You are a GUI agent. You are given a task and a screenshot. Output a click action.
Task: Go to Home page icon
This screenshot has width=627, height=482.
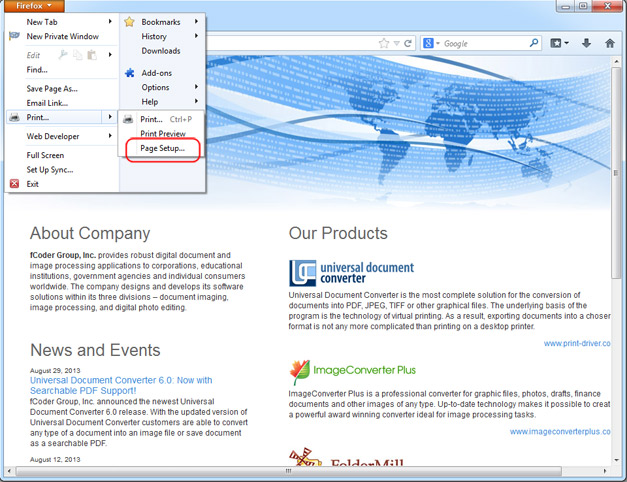point(609,43)
